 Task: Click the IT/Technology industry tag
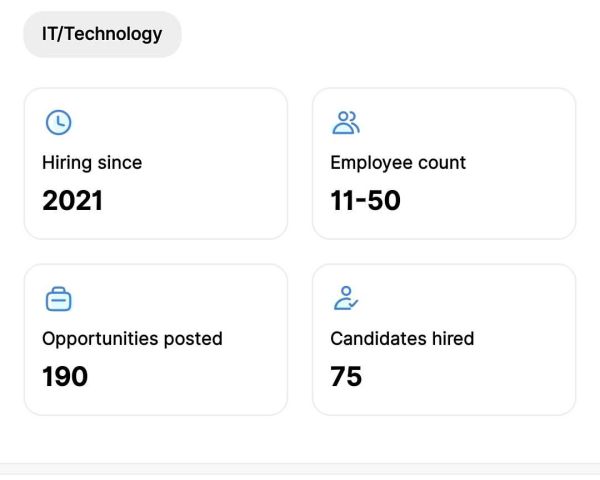tap(102, 34)
